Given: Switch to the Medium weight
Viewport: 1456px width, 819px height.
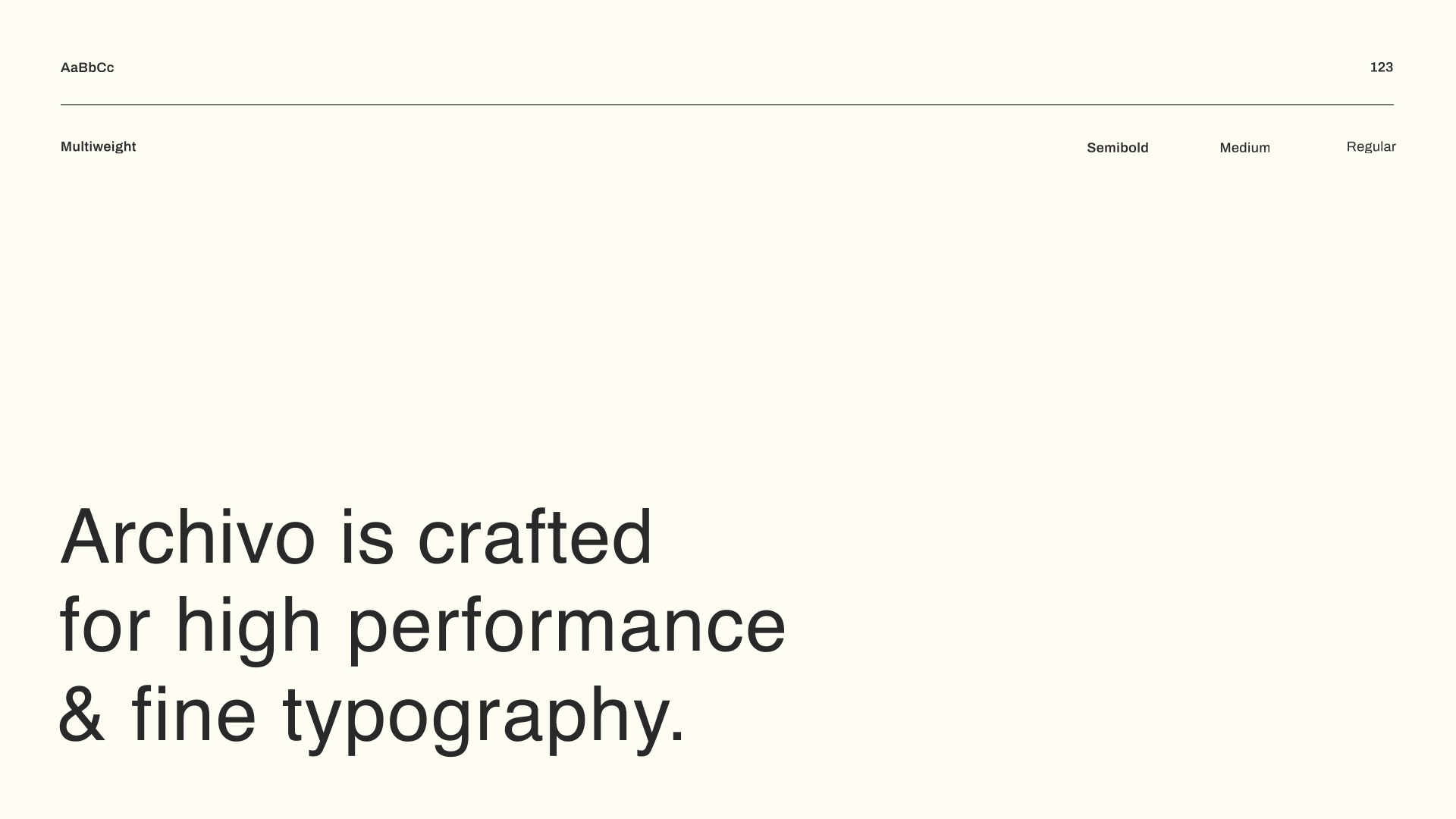Looking at the screenshot, I should pos(1244,148).
